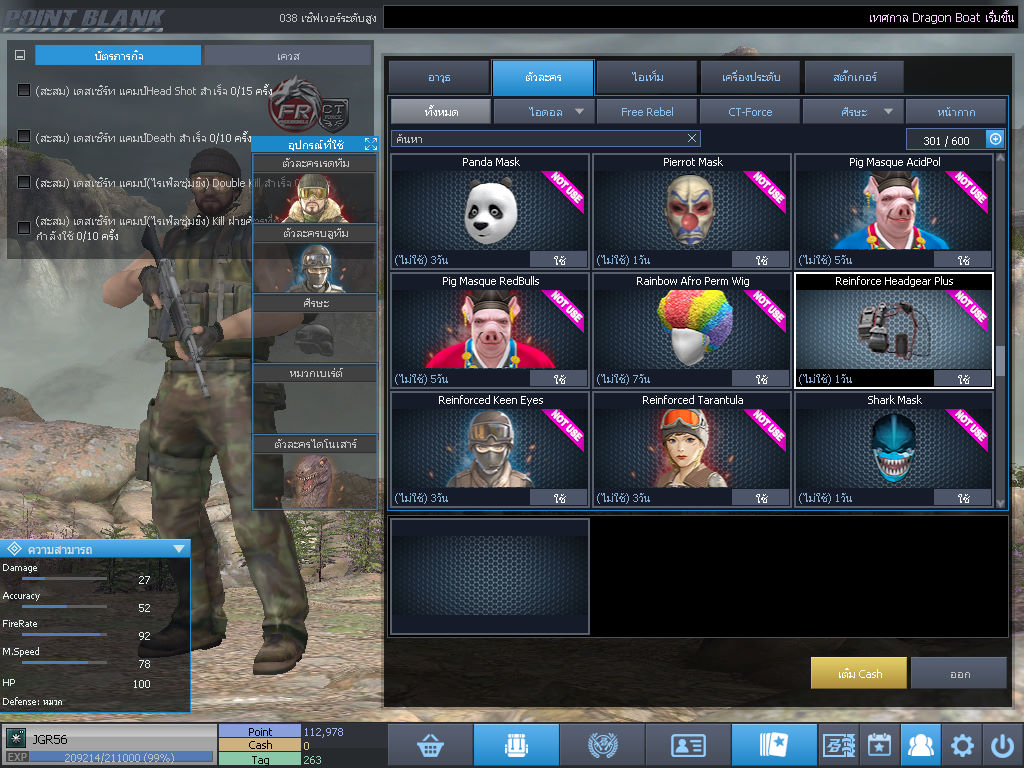Viewport: 1024px width, 768px height.
Task: Select the headgear equipment slot
Action: [x=315, y=329]
